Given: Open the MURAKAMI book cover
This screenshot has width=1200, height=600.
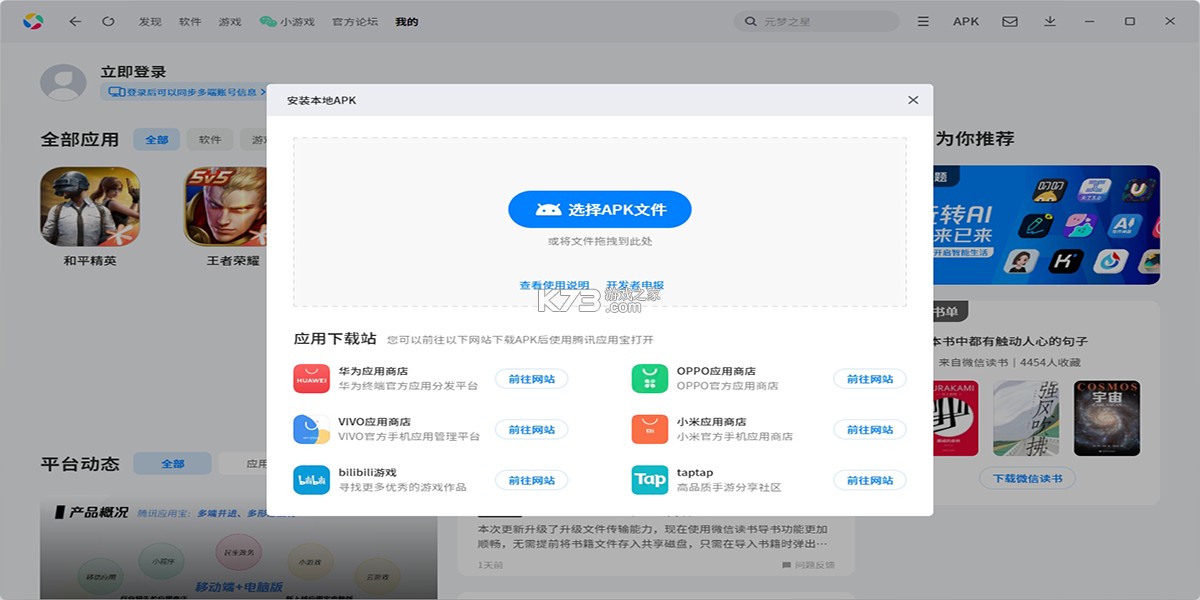Looking at the screenshot, I should (957, 418).
